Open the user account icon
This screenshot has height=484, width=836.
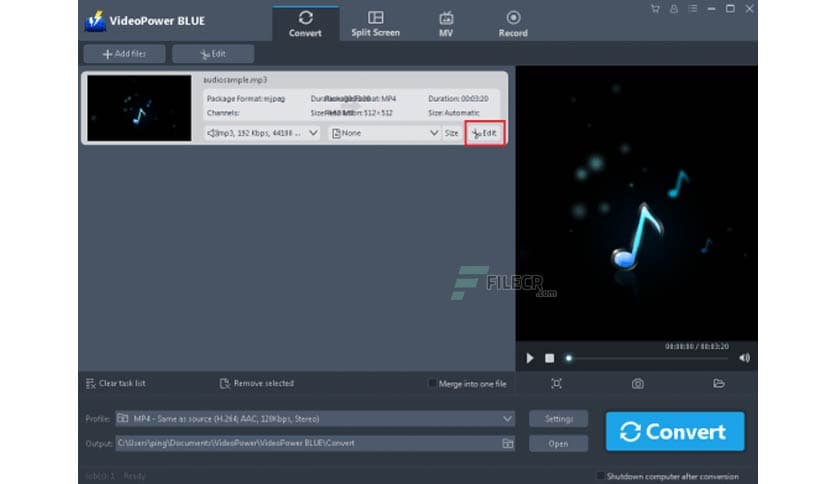tap(674, 9)
